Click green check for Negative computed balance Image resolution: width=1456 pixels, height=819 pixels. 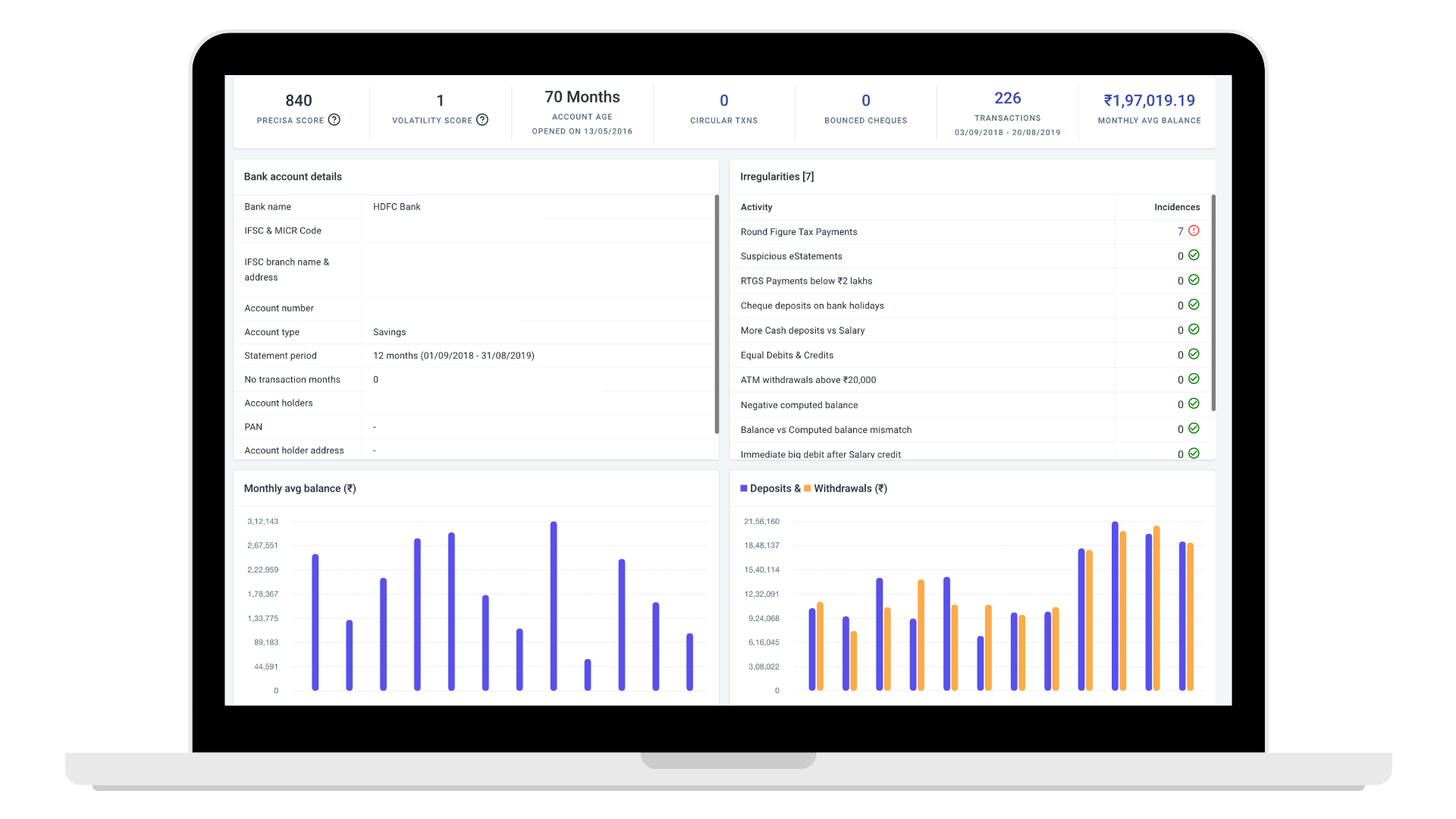tap(1194, 404)
